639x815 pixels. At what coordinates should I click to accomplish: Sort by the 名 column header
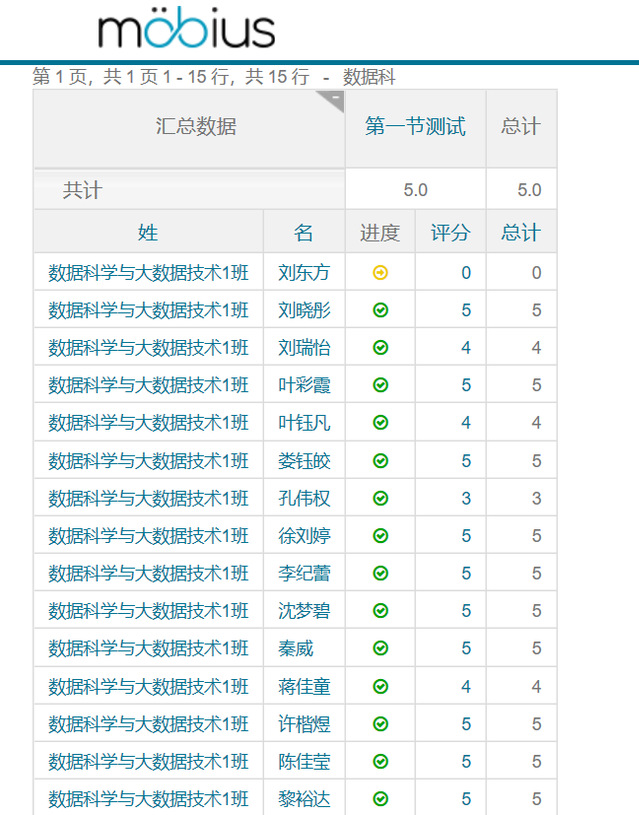coord(304,233)
